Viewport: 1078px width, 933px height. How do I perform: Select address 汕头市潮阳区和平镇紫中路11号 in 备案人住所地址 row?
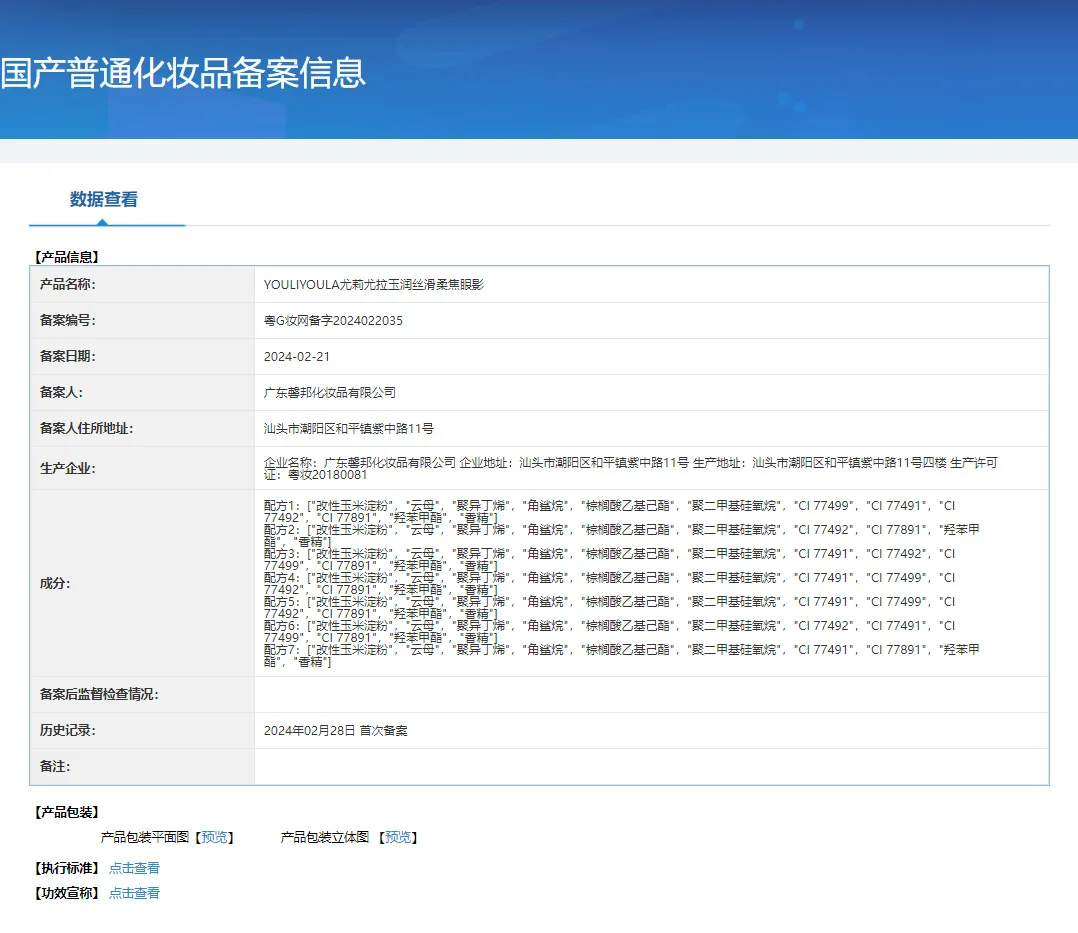(349, 428)
